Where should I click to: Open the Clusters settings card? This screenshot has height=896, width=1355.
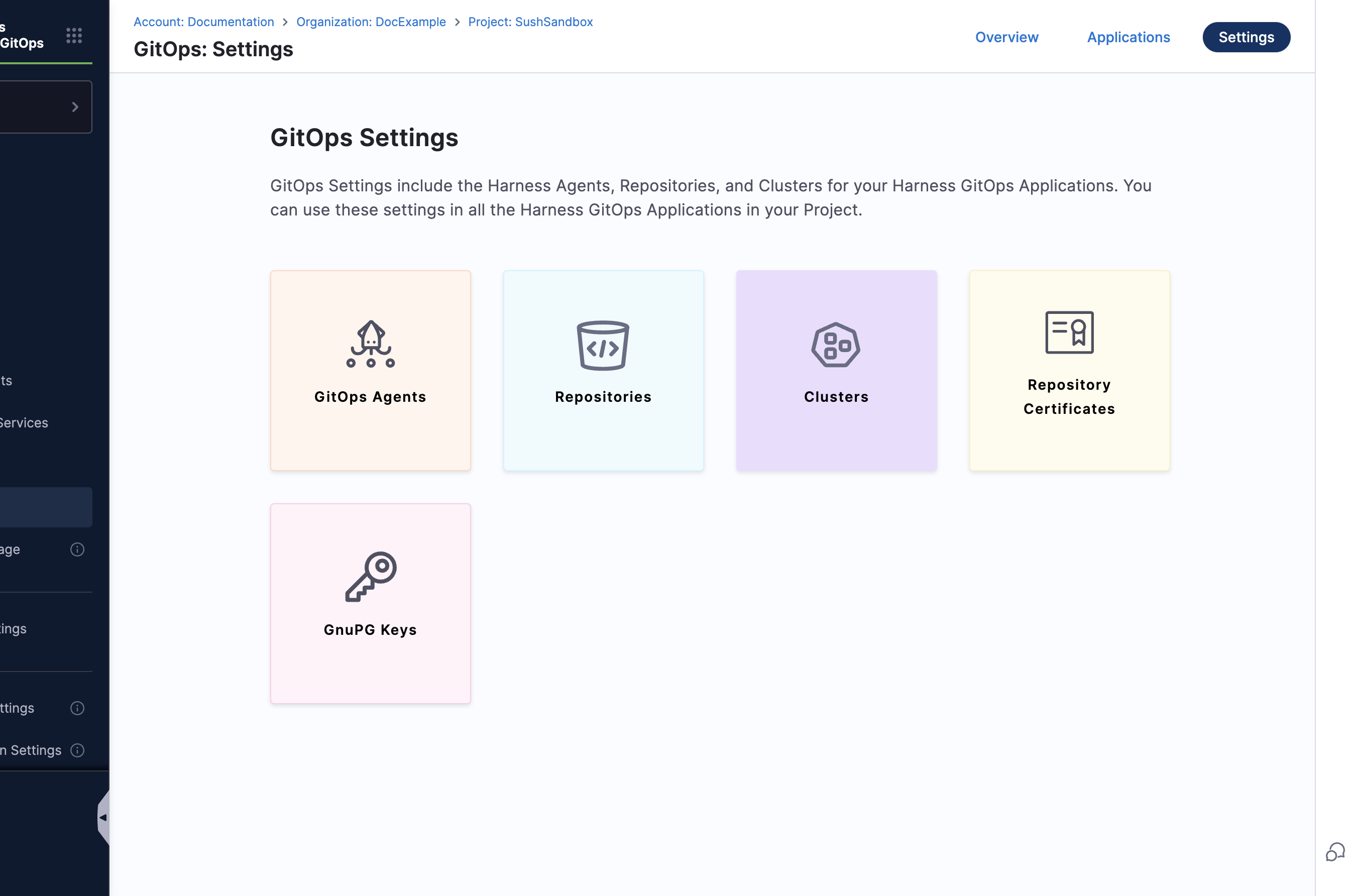click(836, 370)
